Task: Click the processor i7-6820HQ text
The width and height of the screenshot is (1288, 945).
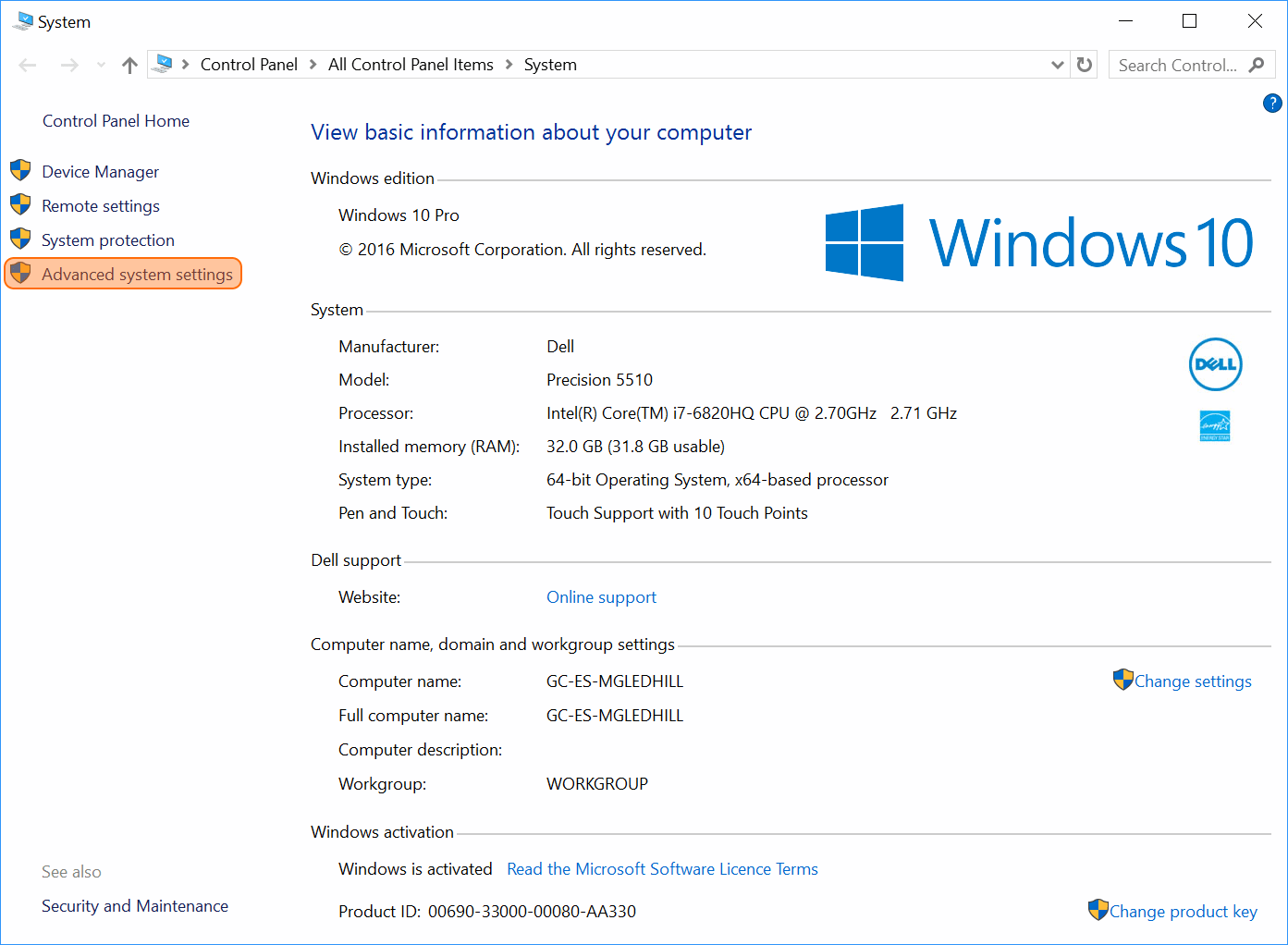Action: (x=752, y=413)
